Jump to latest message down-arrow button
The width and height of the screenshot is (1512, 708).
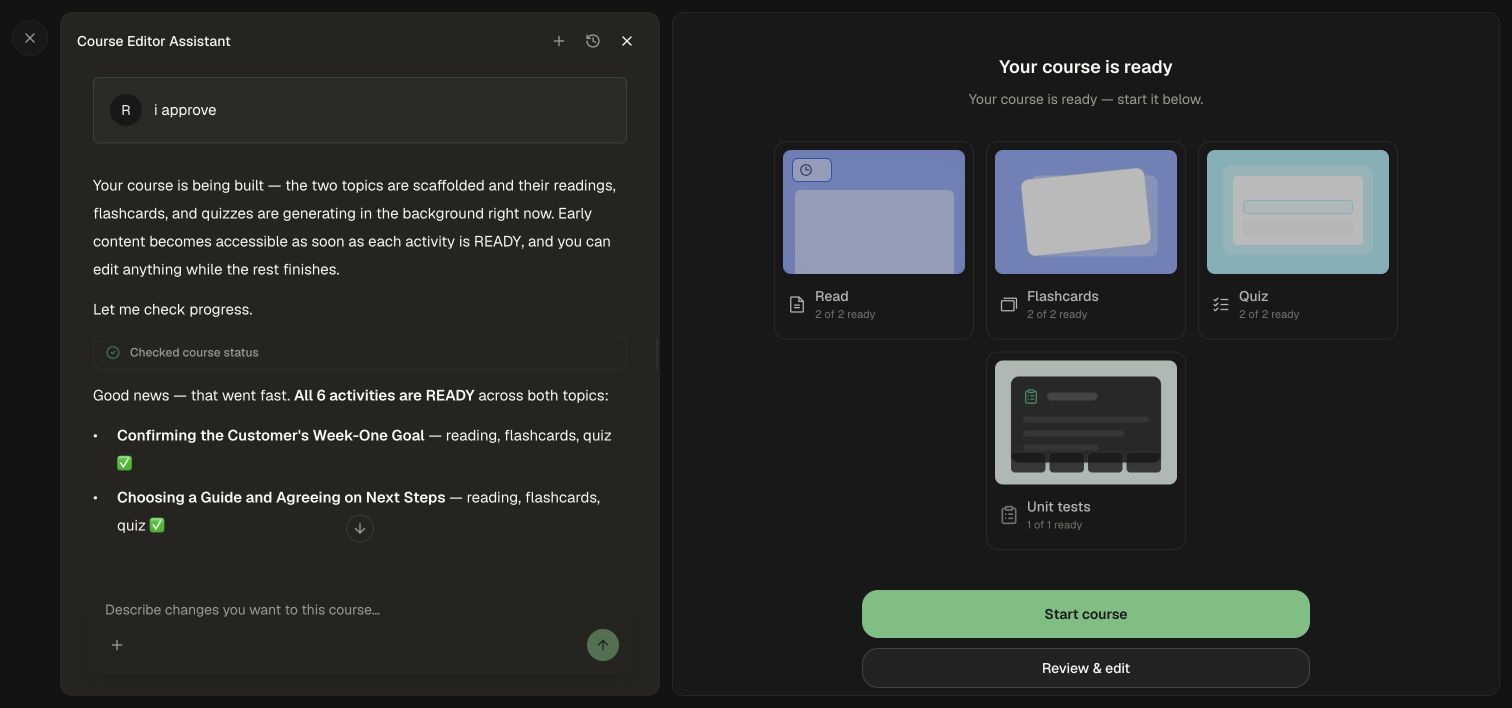click(360, 528)
